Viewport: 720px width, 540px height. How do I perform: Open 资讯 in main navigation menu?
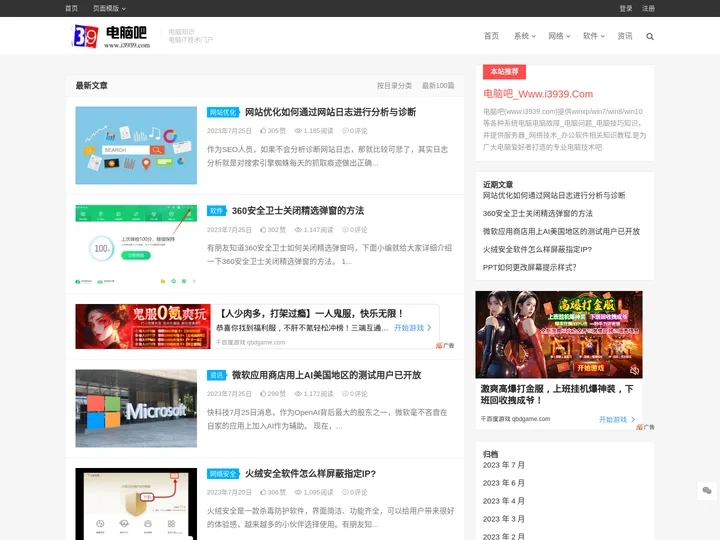pyautogui.click(x=624, y=36)
